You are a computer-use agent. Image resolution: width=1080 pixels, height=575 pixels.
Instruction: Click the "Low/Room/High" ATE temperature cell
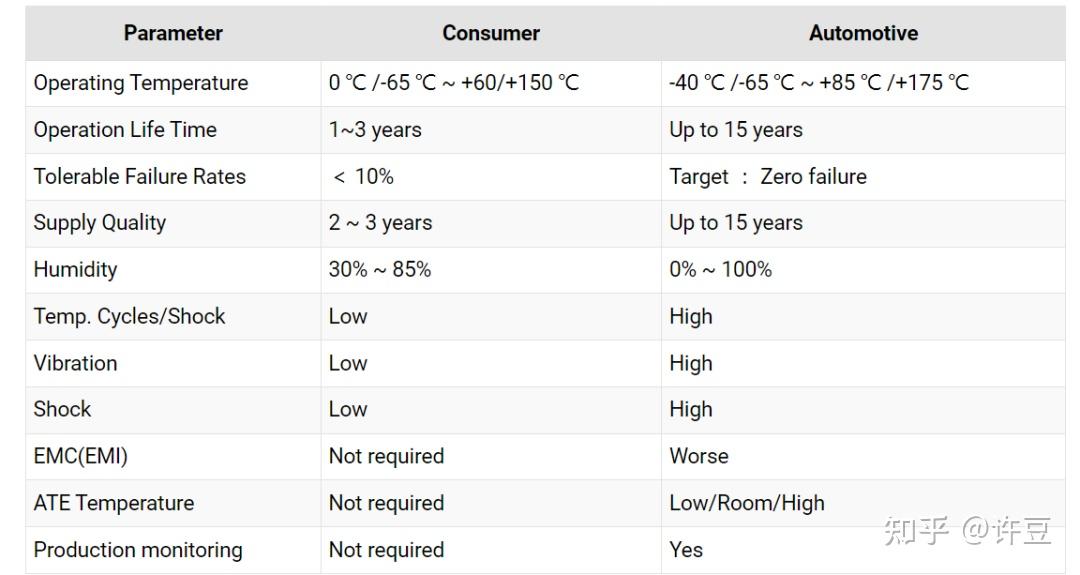tap(747, 503)
